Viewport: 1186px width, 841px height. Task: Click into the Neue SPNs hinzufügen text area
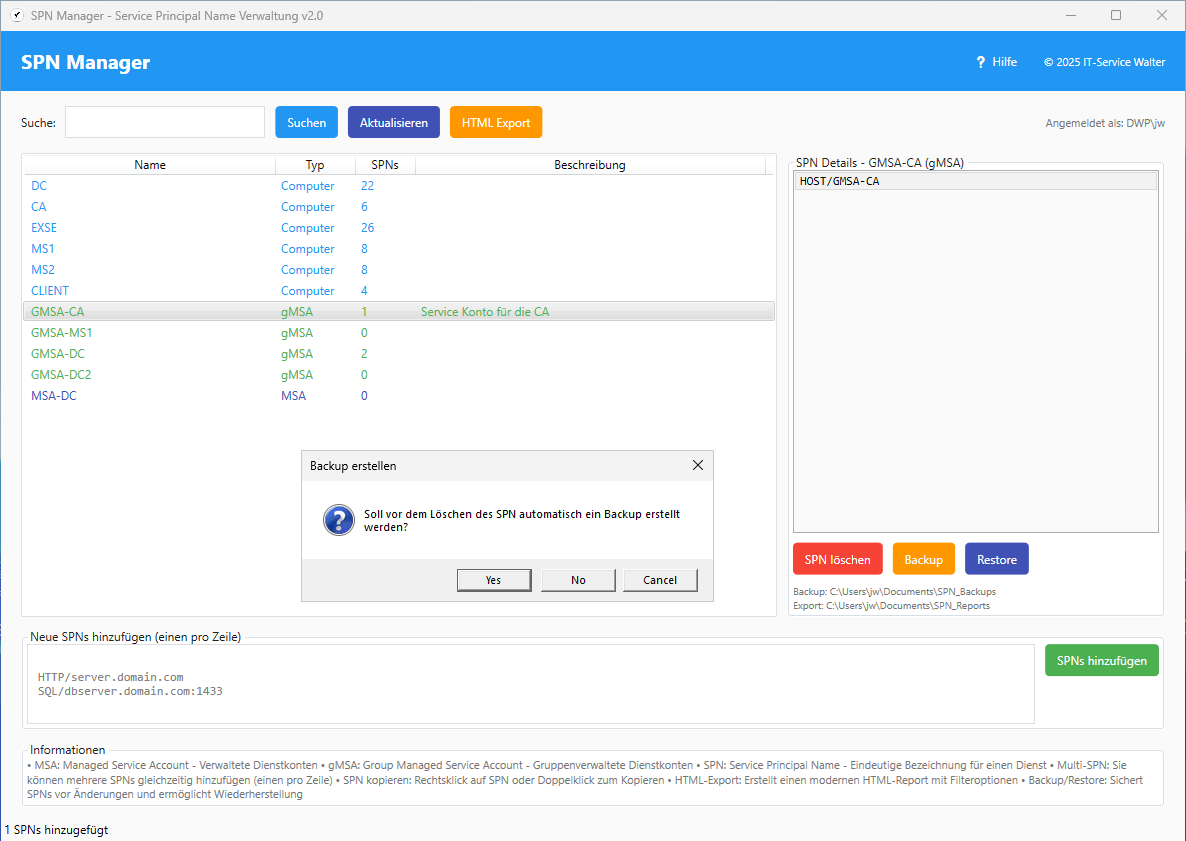click(x=530, y=684)
